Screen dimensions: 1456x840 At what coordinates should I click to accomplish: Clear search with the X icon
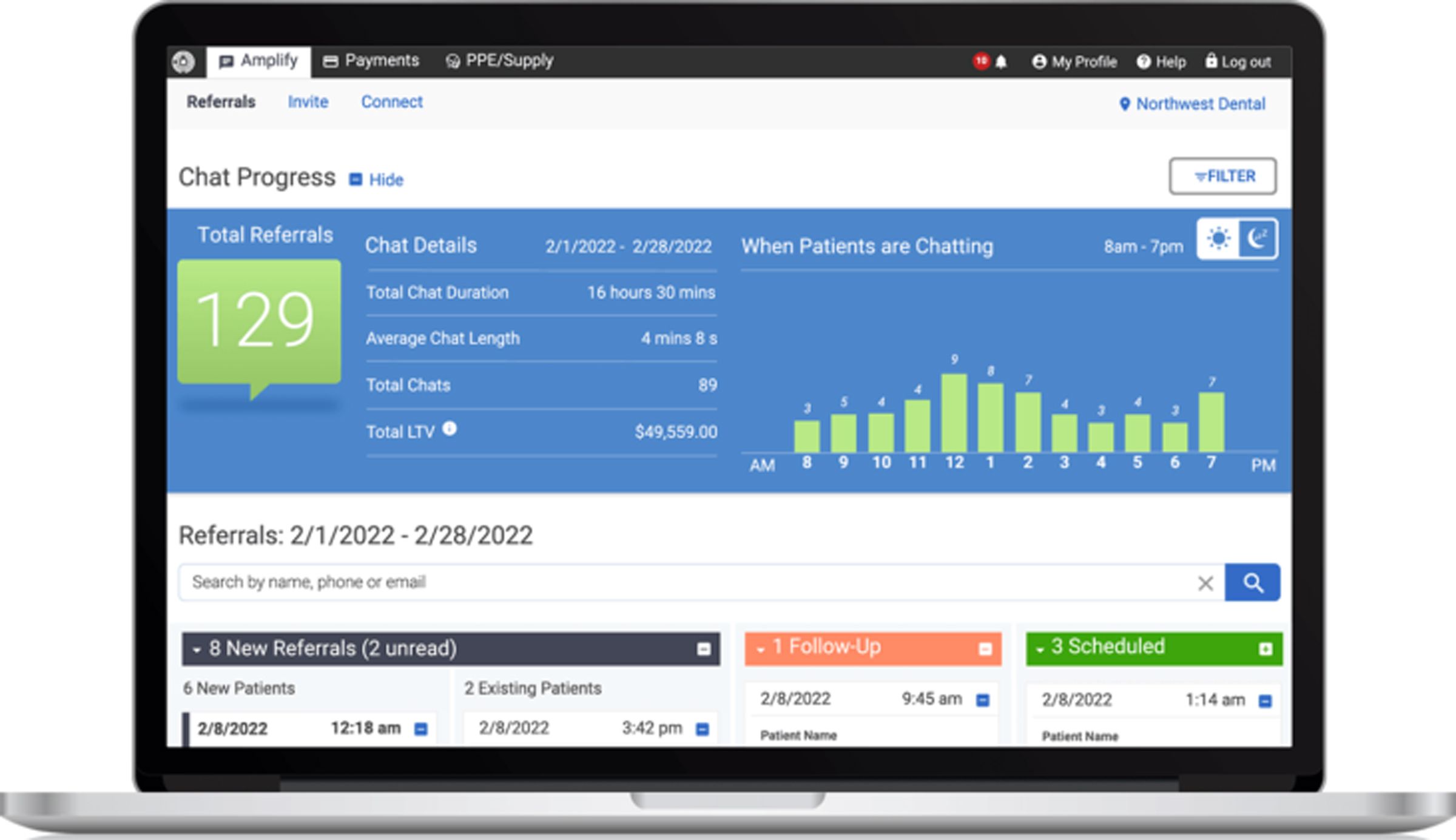1205,583
